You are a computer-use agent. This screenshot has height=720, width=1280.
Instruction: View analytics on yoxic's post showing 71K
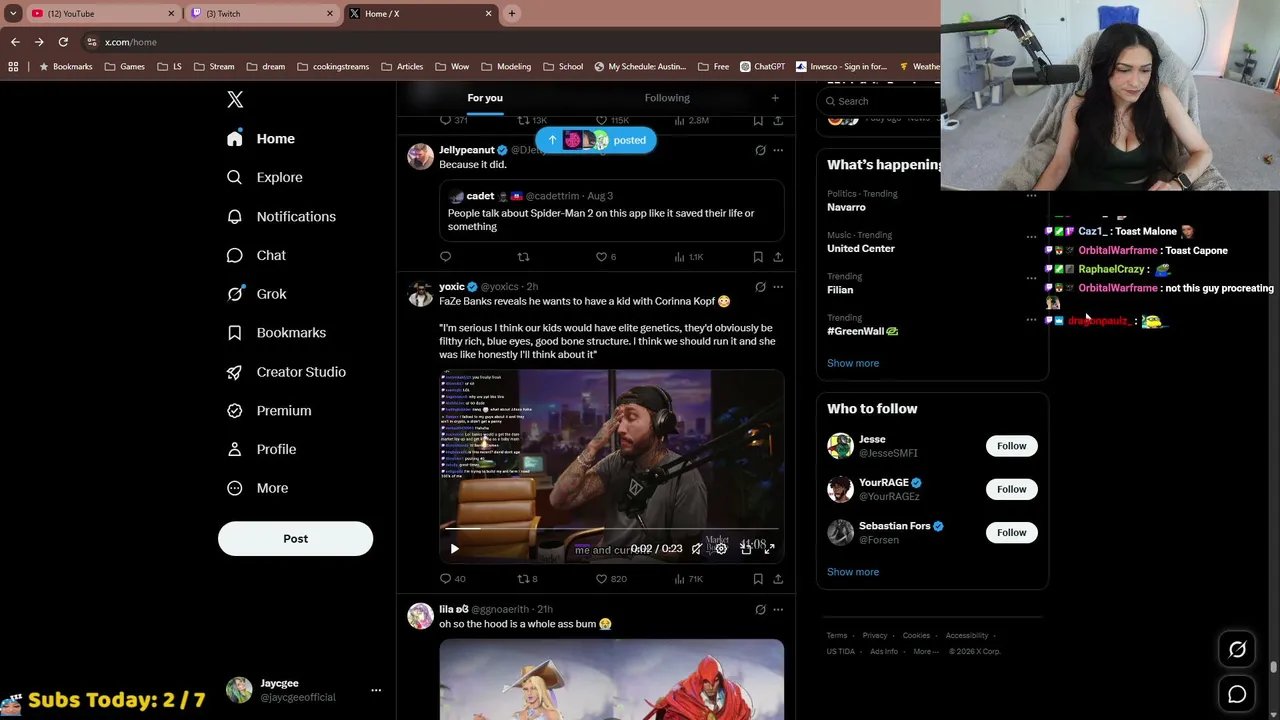(x=688, y=579)
